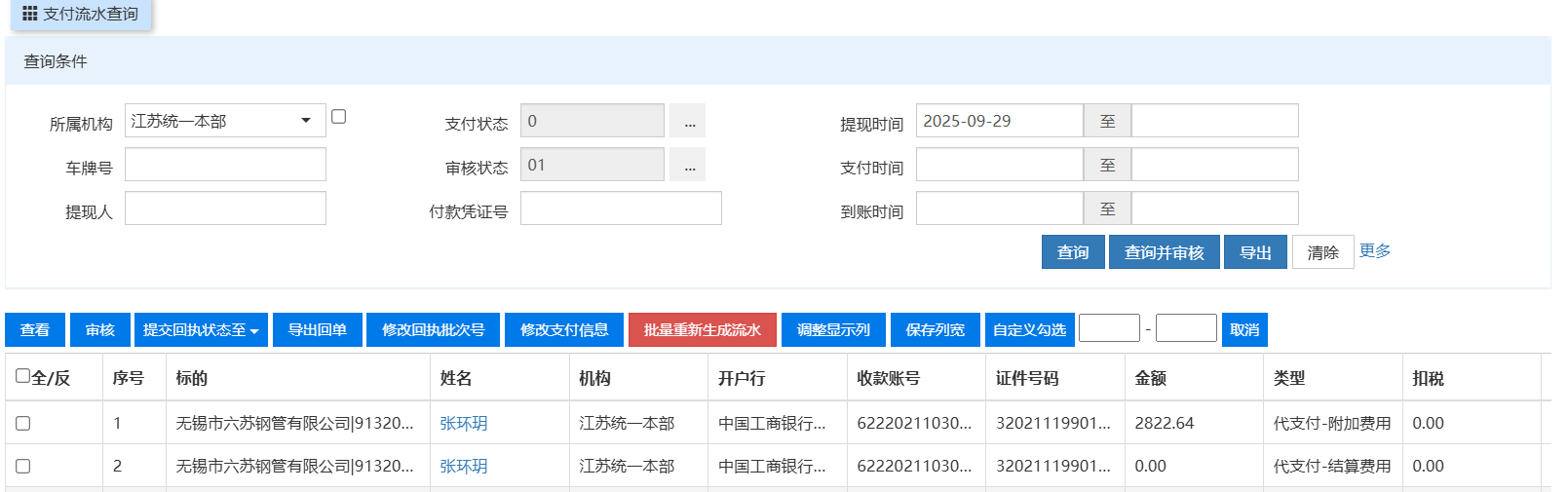The image size is (1568, 492).
Task: Expand the 提交回执状态至 dropdown button
Action: point(202,330)
